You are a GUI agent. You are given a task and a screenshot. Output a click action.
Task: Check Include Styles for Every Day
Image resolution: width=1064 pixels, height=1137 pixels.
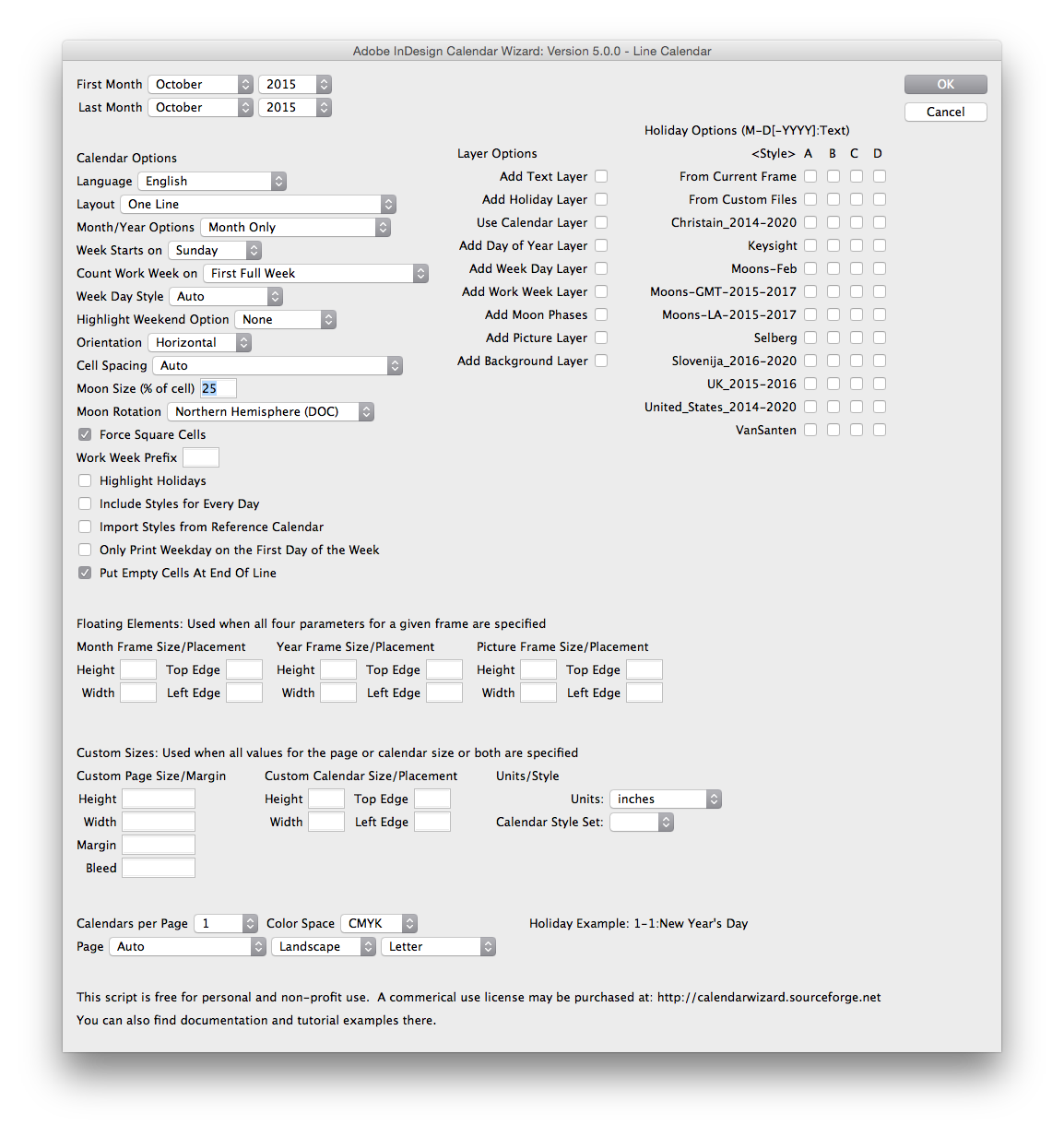click(x=85, y=503)
